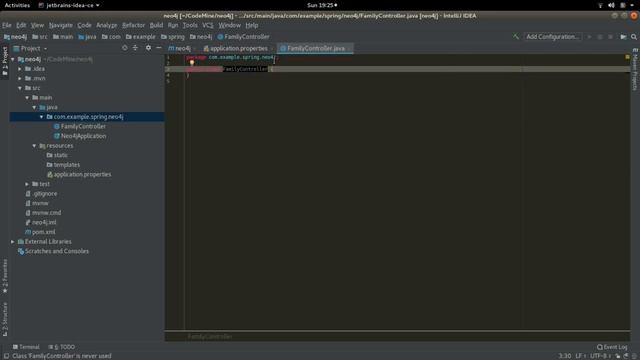Collapse the src folder
The width and height of the screenshot is (640, 360).
click(x=20, y=88)
